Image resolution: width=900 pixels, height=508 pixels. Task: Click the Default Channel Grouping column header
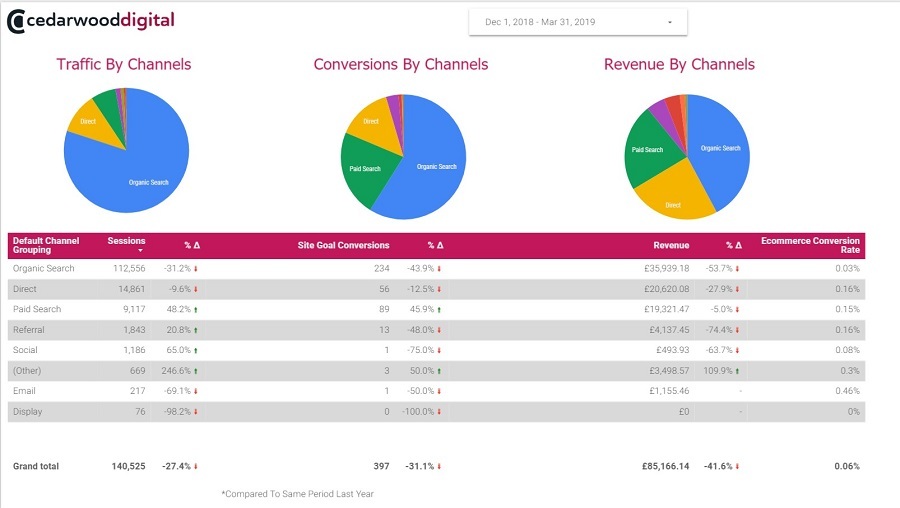click(x=46, y=245)
